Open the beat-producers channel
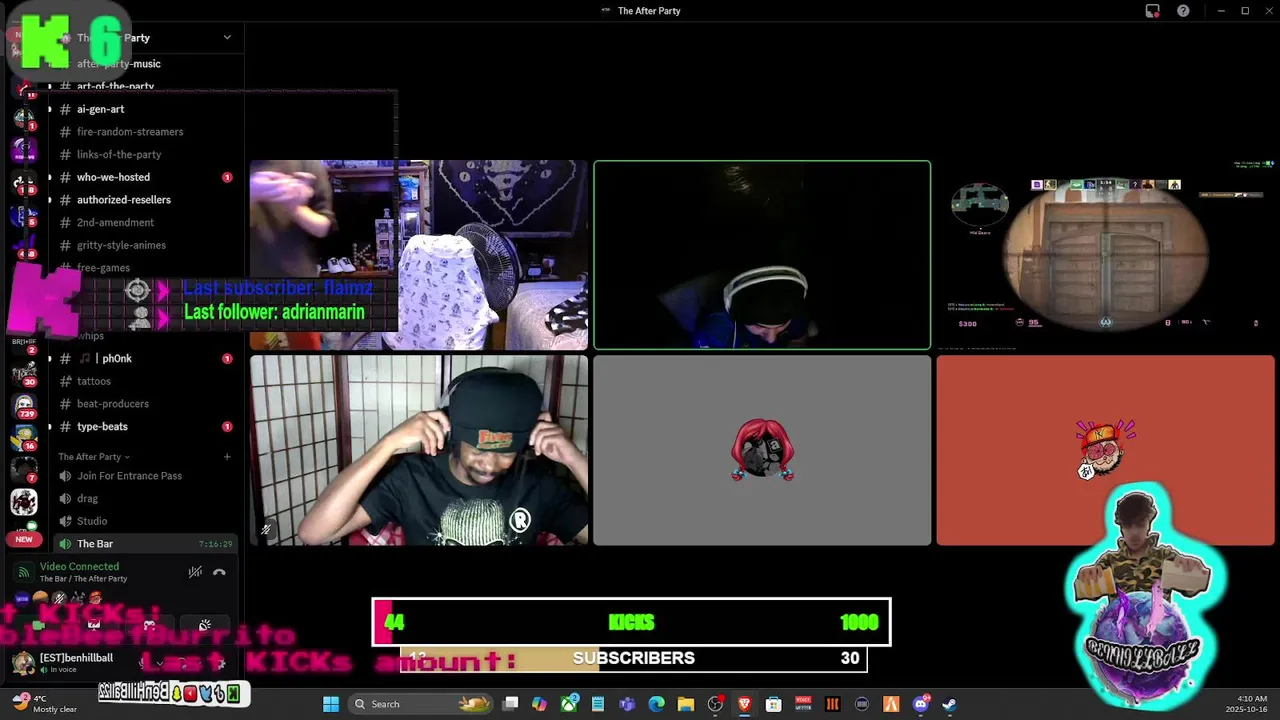 tap(146, 404)
